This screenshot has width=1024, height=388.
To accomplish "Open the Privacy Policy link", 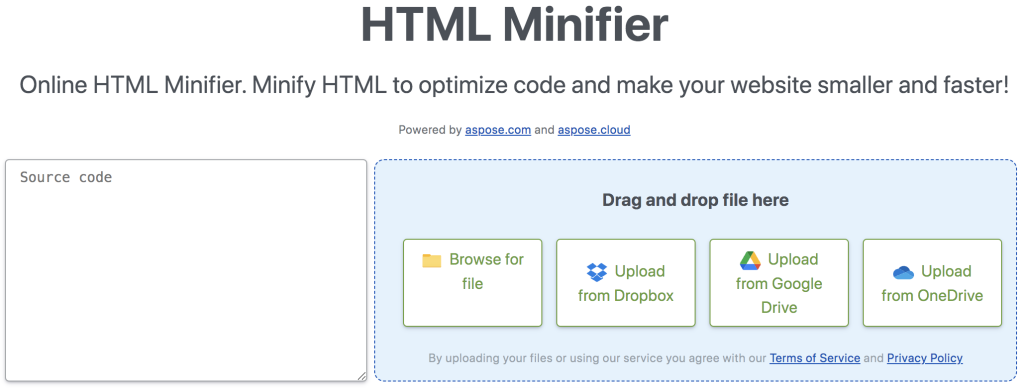I will pos(925,358).
